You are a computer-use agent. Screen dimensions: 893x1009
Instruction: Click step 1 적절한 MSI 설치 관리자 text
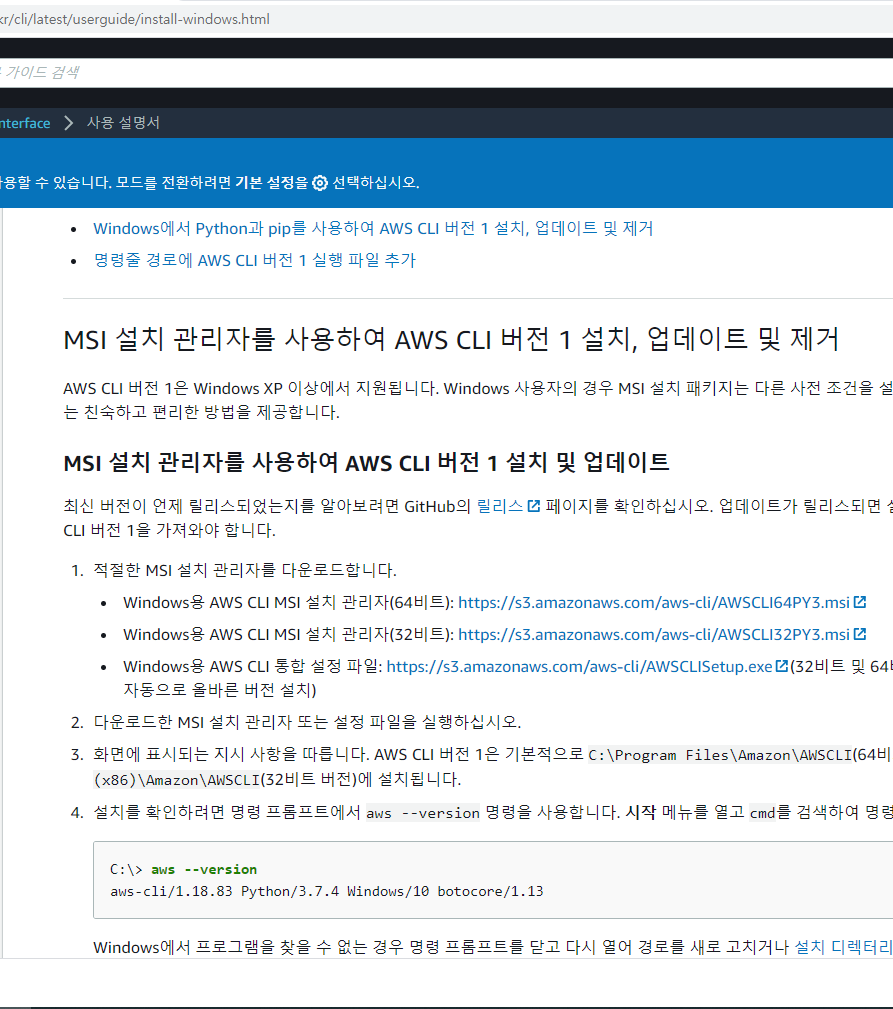[x=245, y=570]
